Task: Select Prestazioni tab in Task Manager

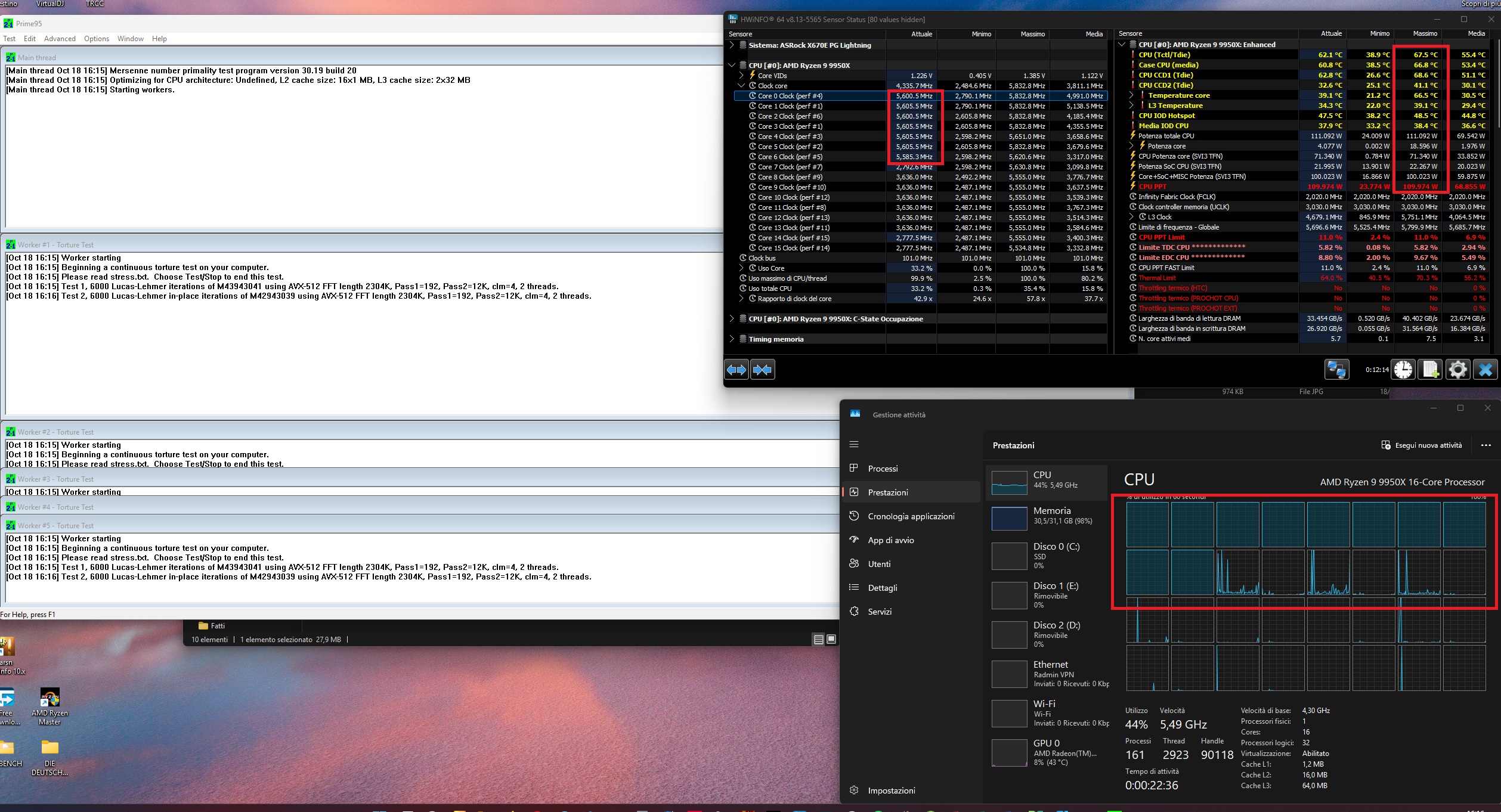Action: pos(911,492)
